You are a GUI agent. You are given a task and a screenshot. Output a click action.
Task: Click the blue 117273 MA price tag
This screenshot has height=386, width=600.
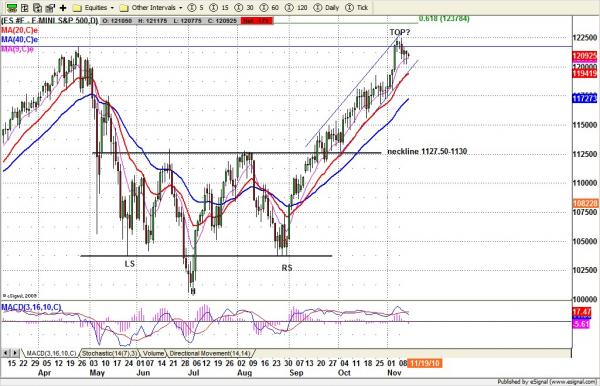coord(584,99)
